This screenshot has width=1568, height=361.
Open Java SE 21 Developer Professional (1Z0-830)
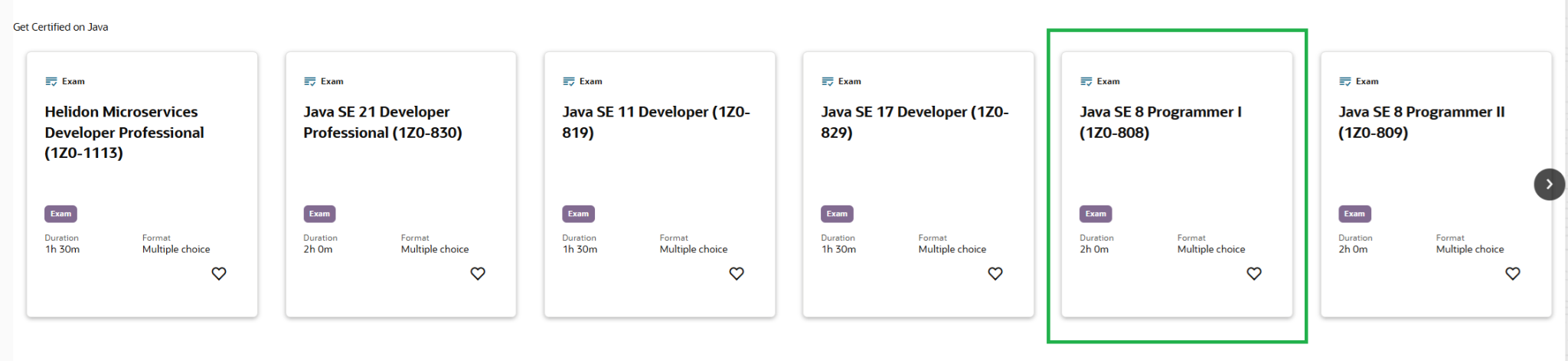pyautogui.click(x=383, y=122)
